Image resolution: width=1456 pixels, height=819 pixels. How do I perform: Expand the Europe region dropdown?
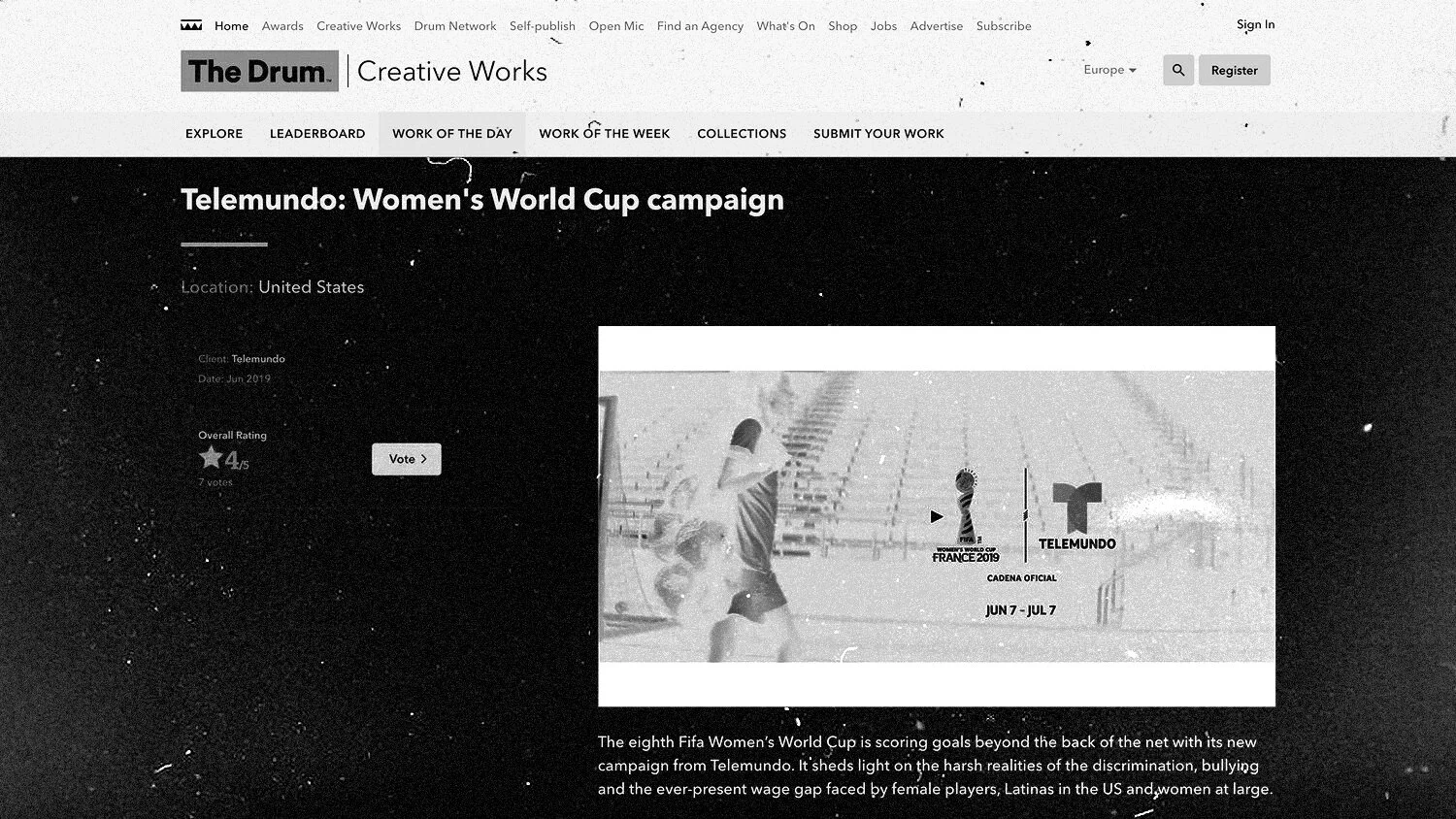[1109, 70]
